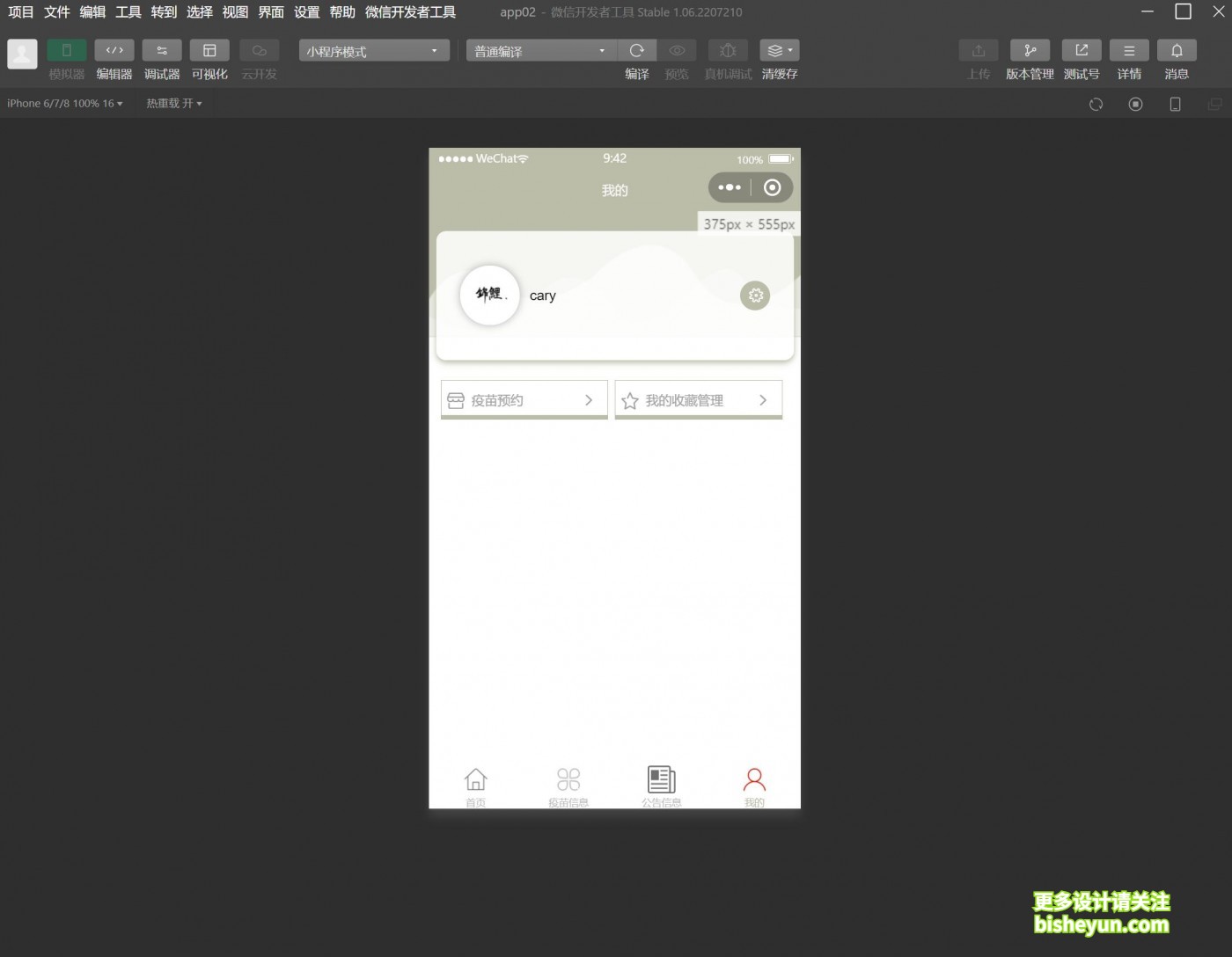1232x957 pixels.
Task: Switch to the 疫苗信息 tab
Action: 568,785
